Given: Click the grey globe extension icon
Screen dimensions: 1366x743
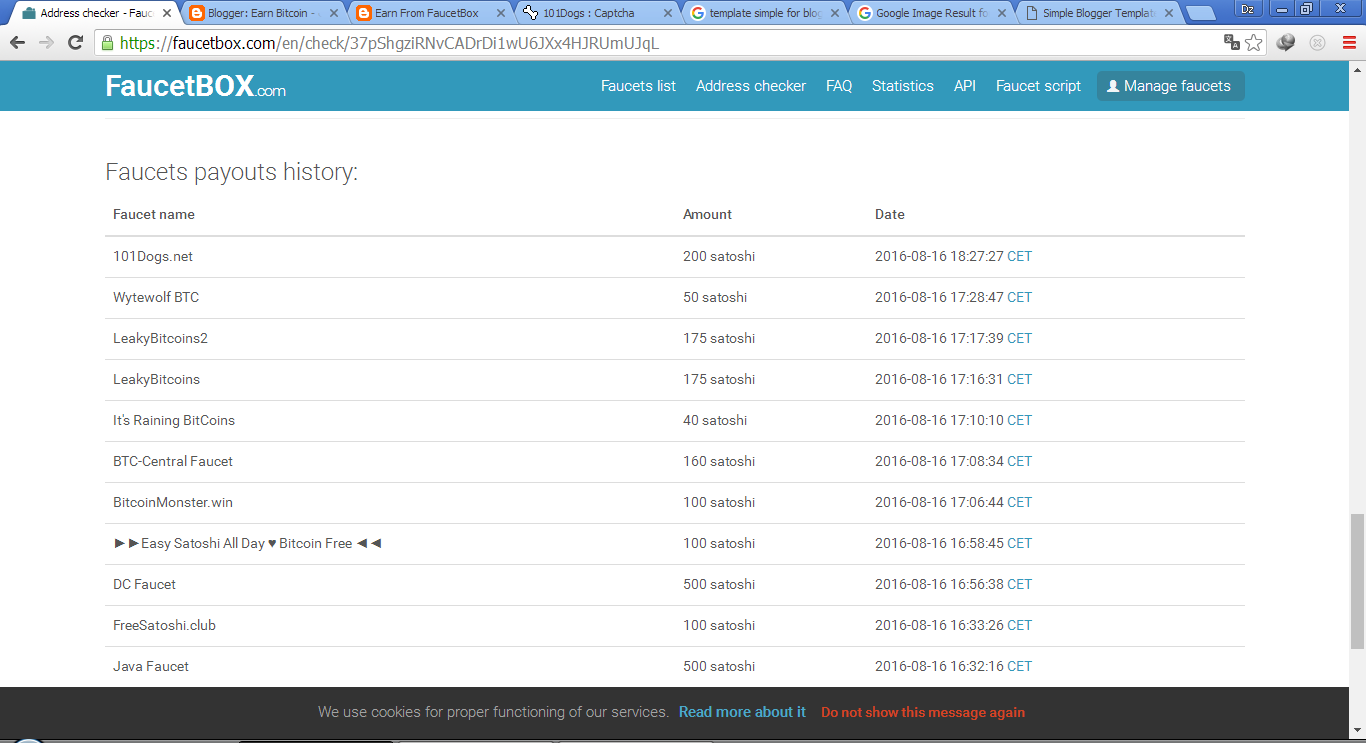Looking at the screenshot, I should [1286, 43].
